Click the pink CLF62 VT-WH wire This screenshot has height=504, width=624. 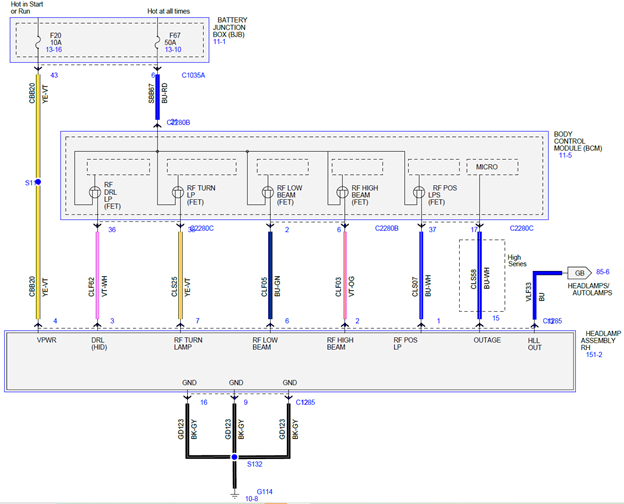[97, 275]
